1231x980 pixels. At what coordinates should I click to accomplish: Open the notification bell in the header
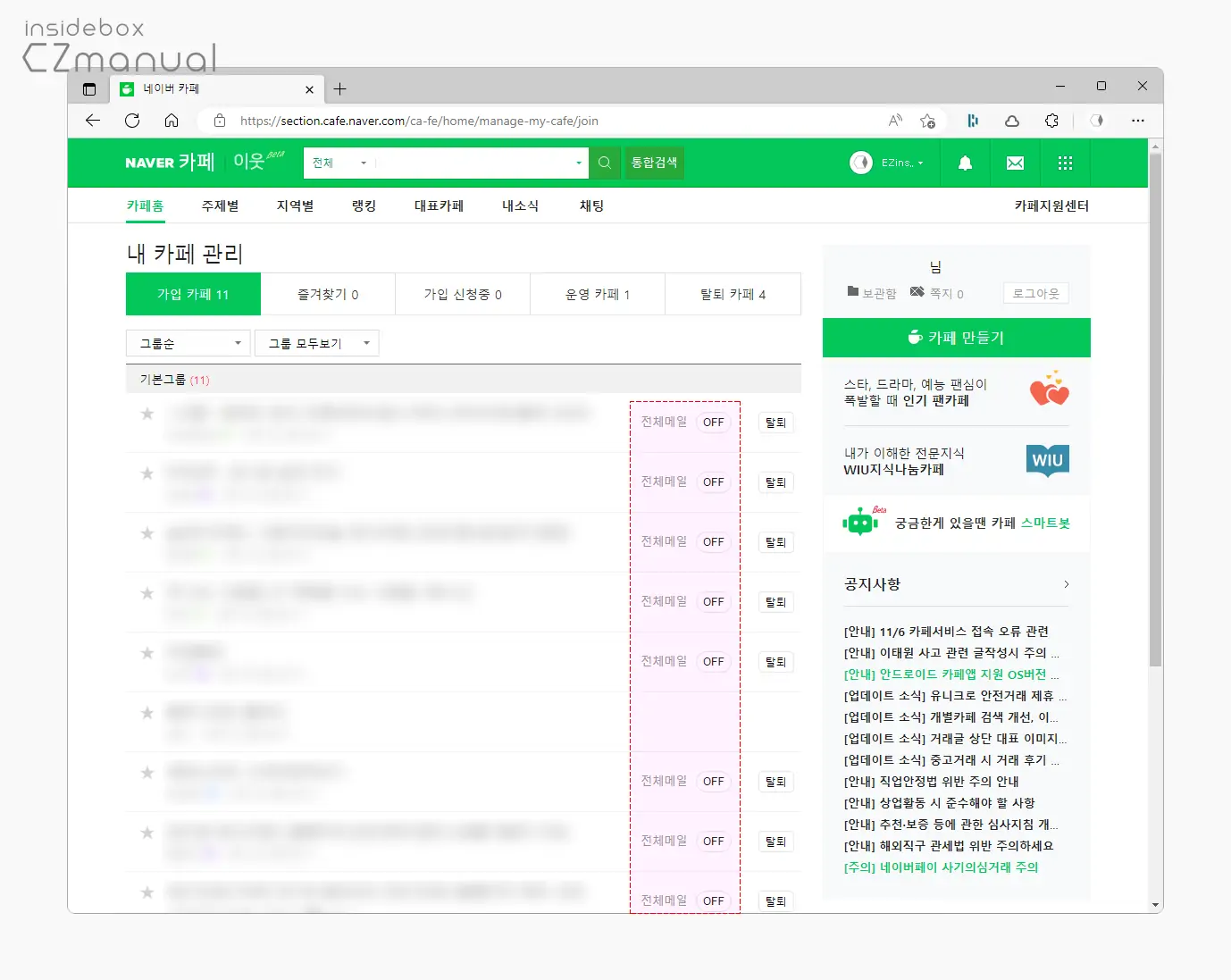(x=965, y=163)
